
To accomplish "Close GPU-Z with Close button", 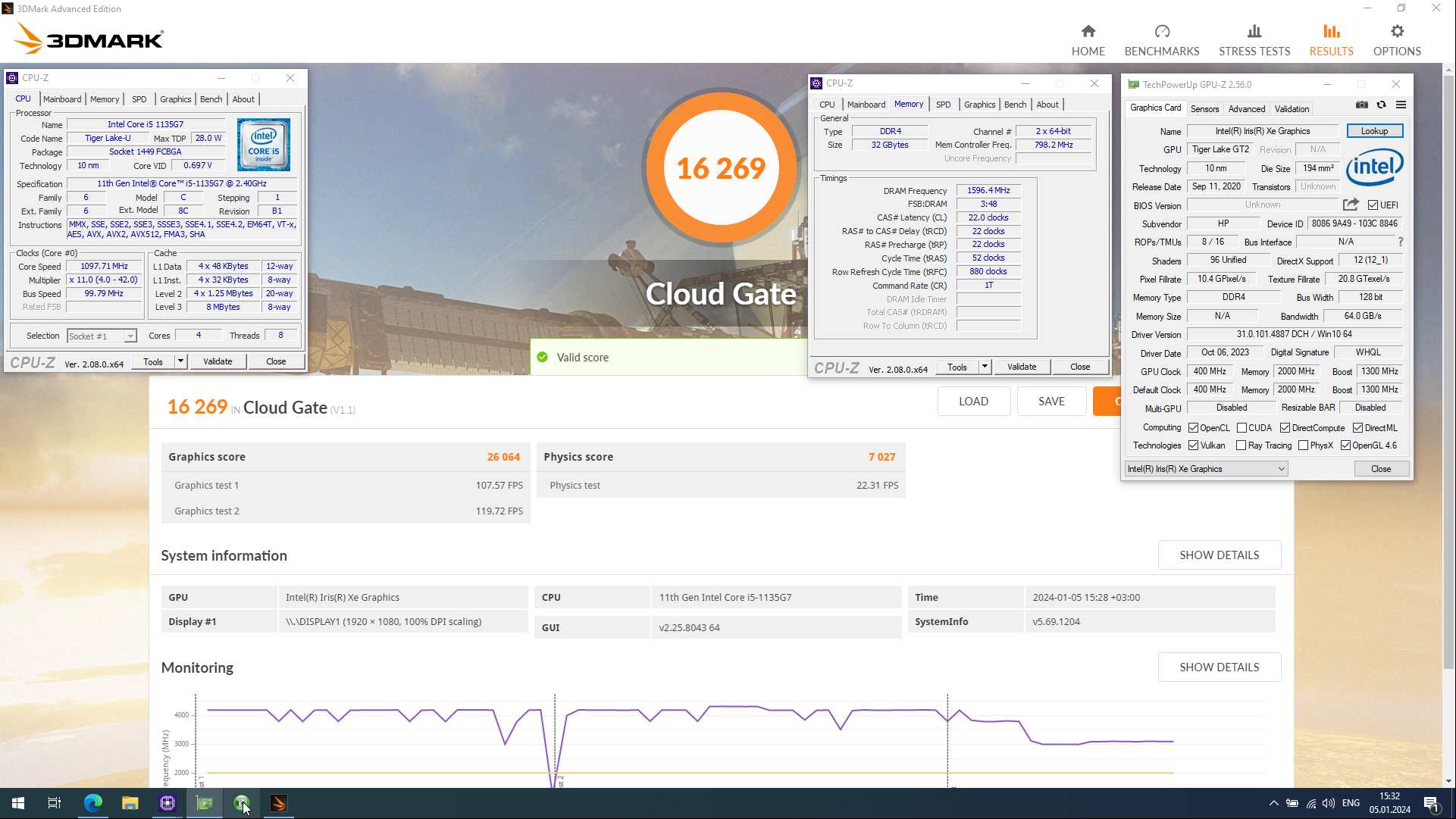I will coord(1381,469).
